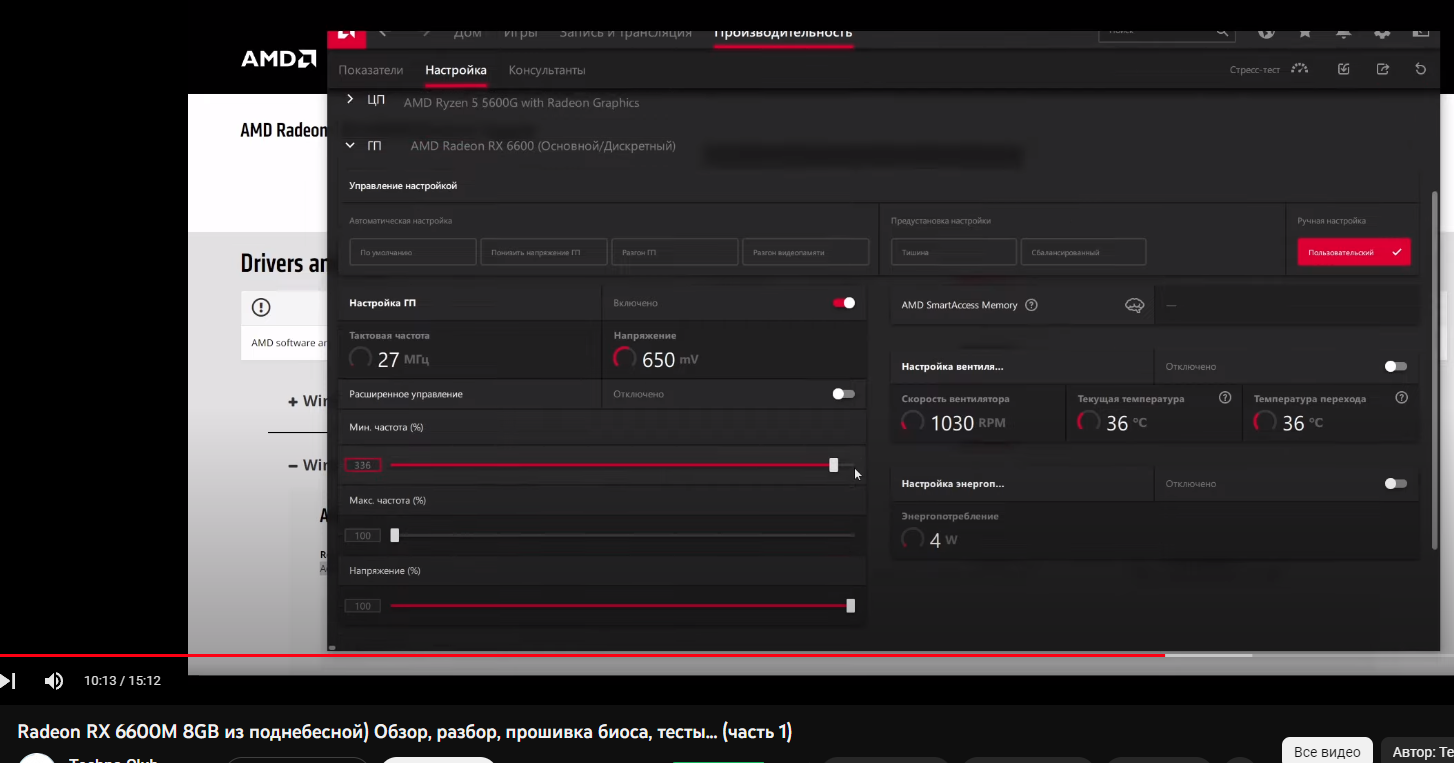This screenshot has width=1454, height=763.
Task: Click the brain icon in SmartAccess Memory row
Action: (1134, 305)
